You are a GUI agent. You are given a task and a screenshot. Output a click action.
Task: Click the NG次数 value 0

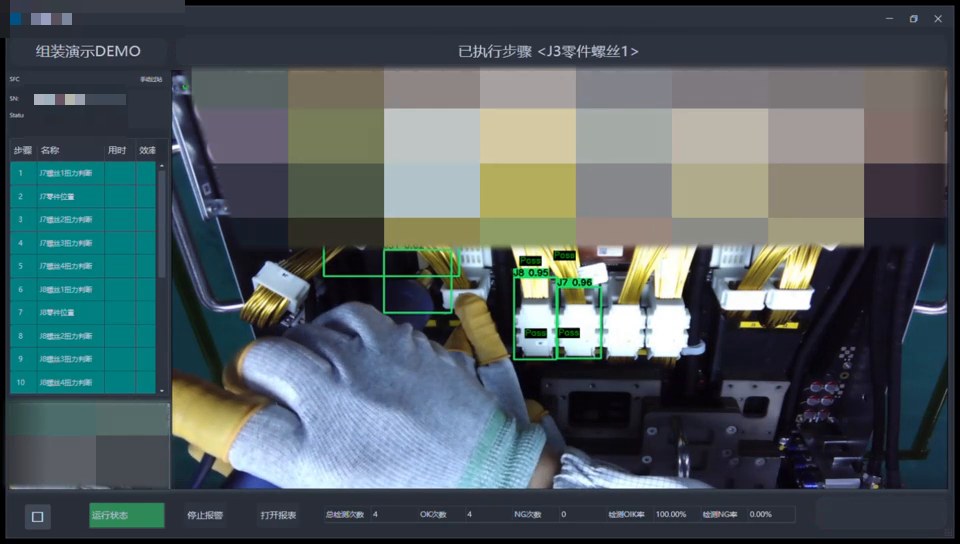[x=564, y=515]
